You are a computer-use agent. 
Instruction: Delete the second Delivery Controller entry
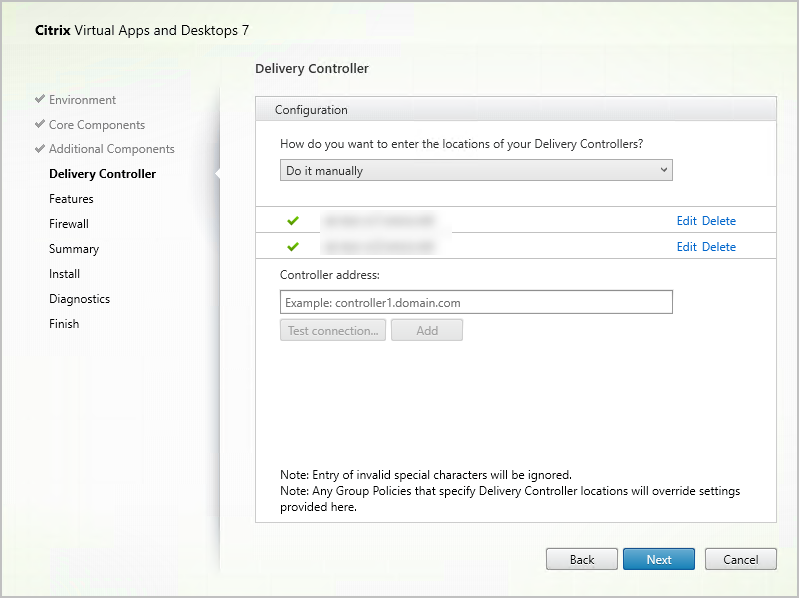pos(718,247)
